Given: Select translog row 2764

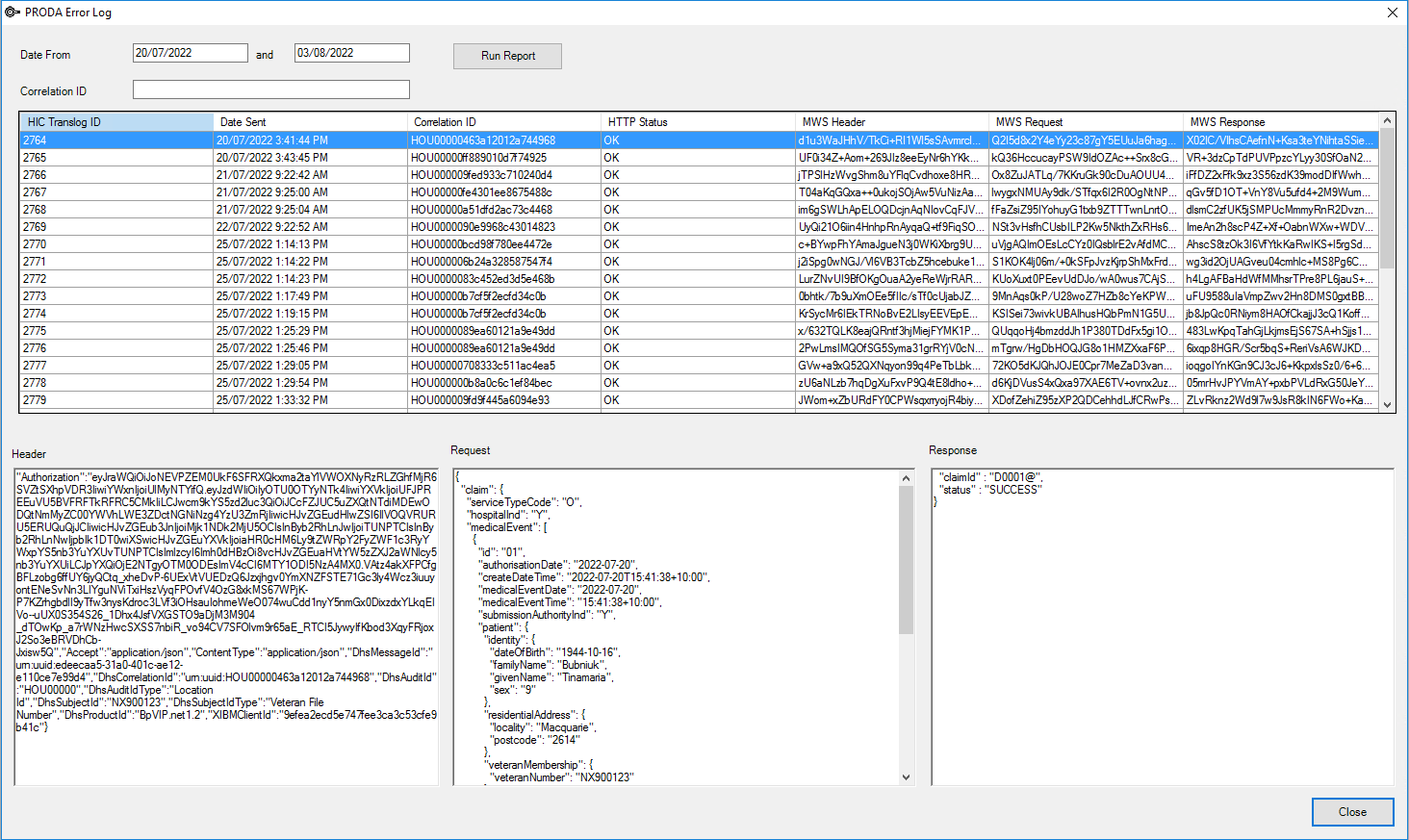Looking at the screenshot, I should point(699,140).
